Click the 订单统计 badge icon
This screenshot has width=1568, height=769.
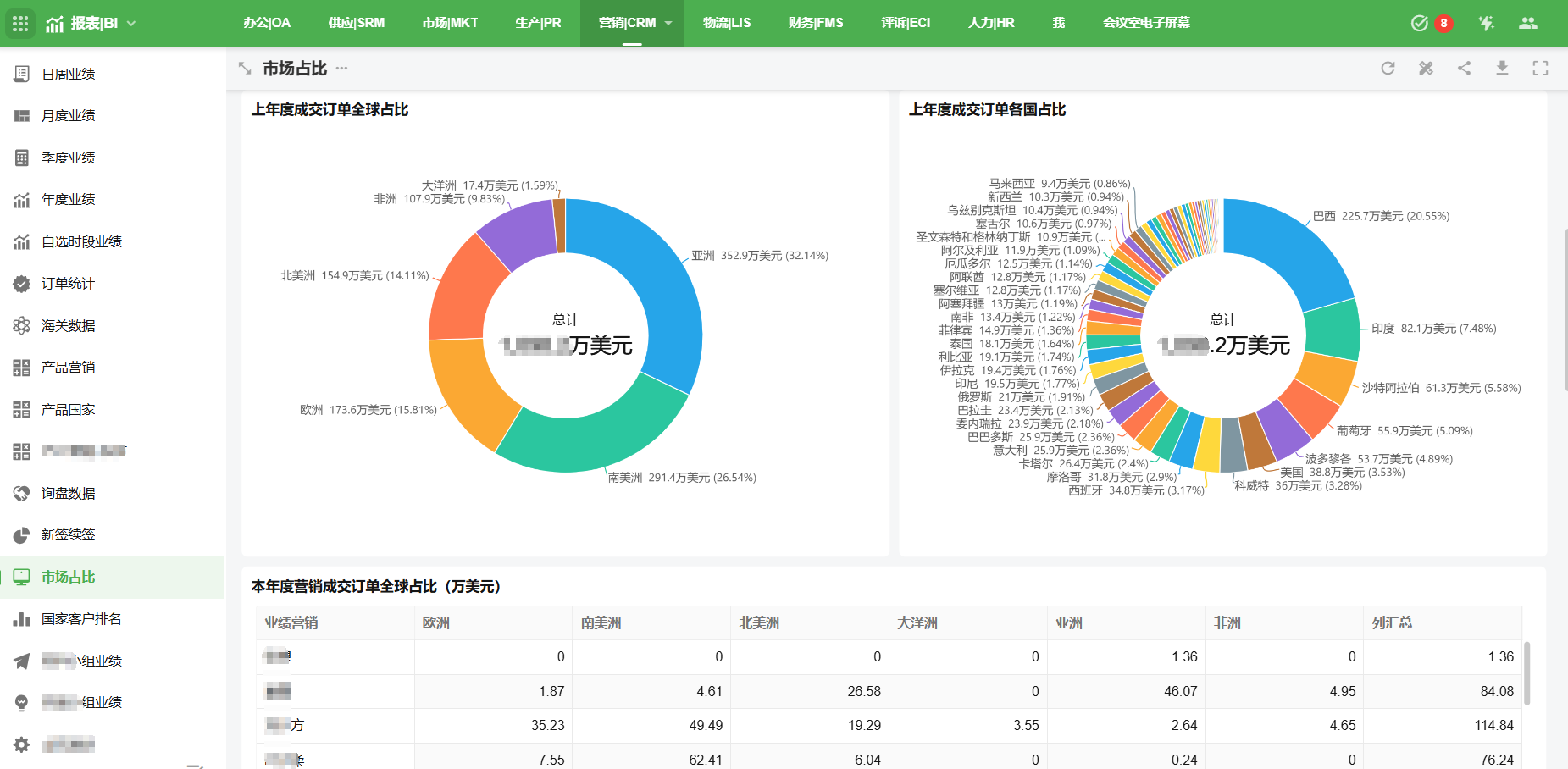click(x=22, y=284)
